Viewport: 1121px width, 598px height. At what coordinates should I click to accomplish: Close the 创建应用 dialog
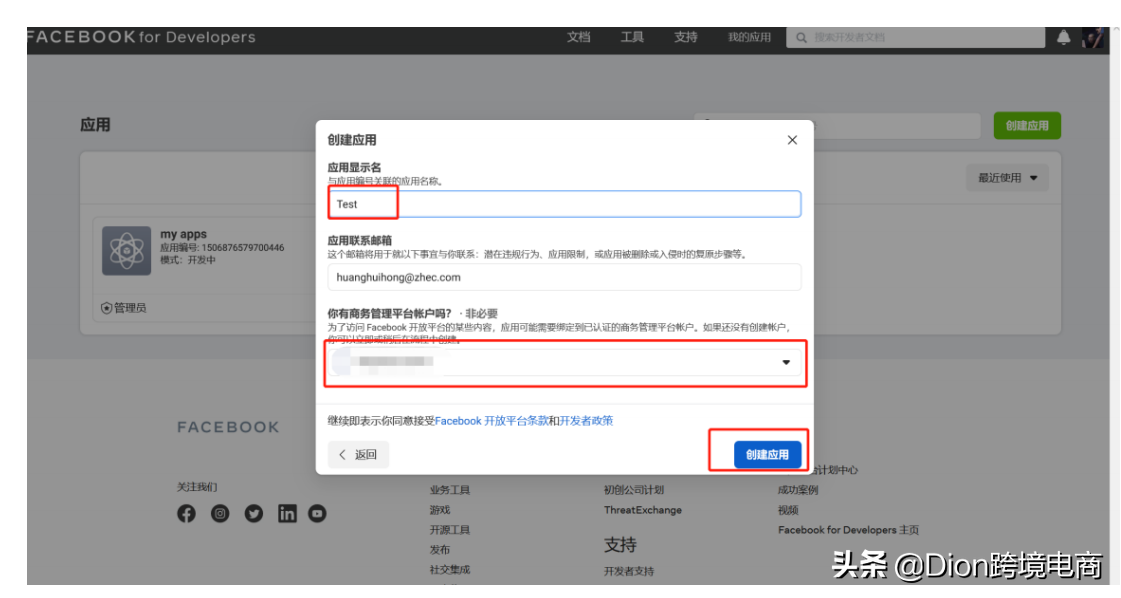(792, 140)
